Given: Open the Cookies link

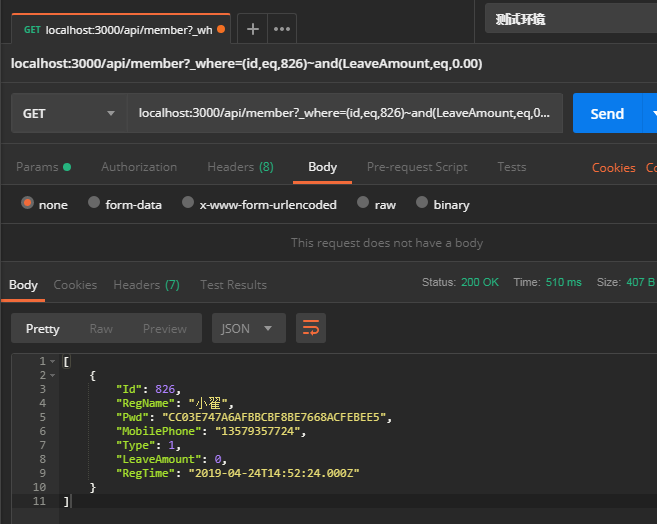Looking at the screenshot, I should click(x=613, y=167).
